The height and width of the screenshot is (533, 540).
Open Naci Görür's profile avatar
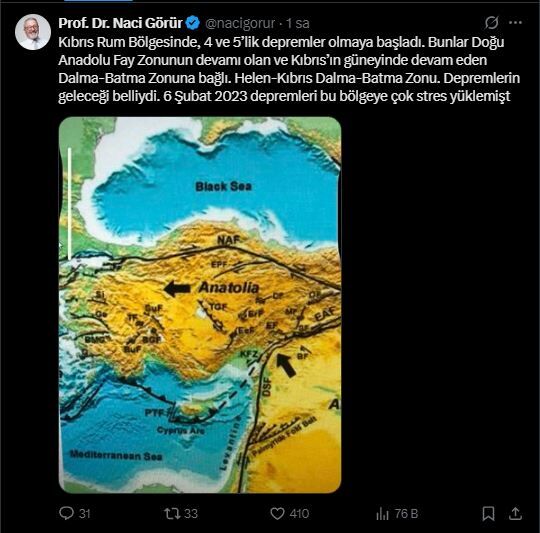click(x=33, y=32)
